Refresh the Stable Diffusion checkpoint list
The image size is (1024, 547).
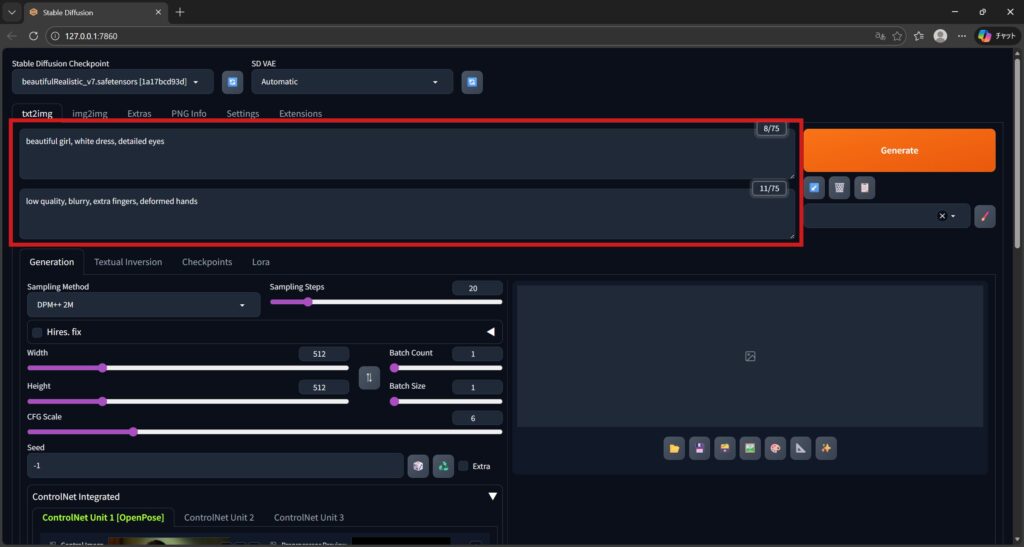point(232,82)
